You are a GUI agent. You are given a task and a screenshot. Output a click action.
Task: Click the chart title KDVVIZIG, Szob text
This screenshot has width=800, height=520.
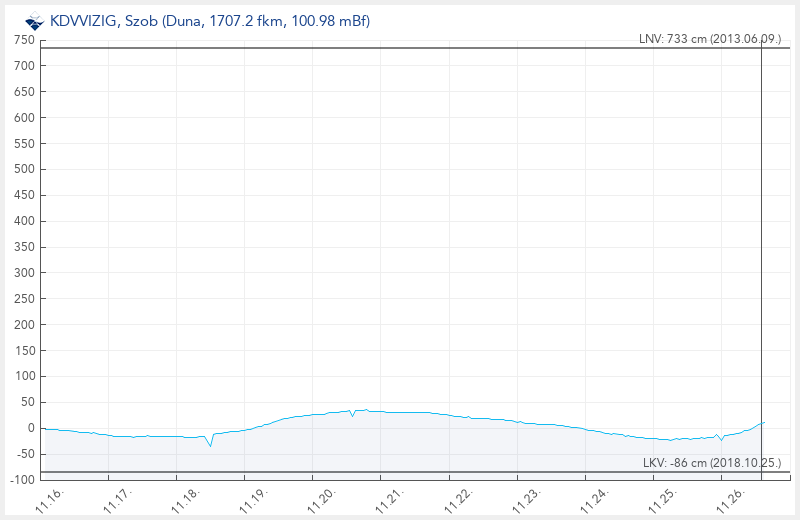210,21
